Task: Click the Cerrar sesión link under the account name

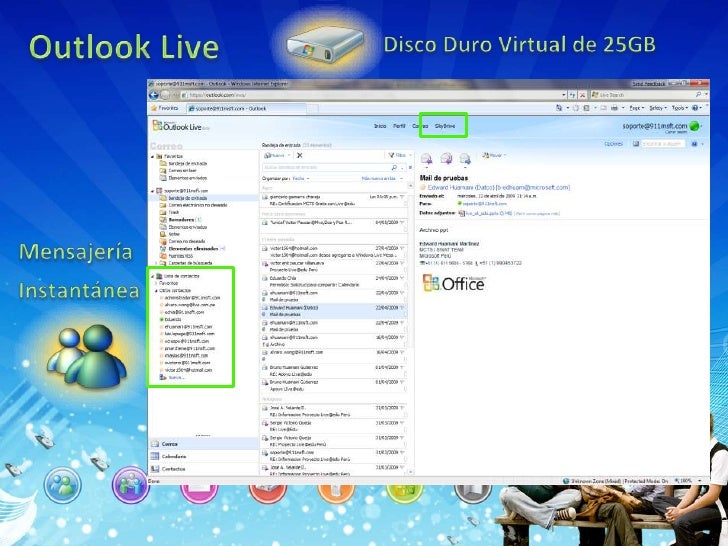Action: coord(676,132)
